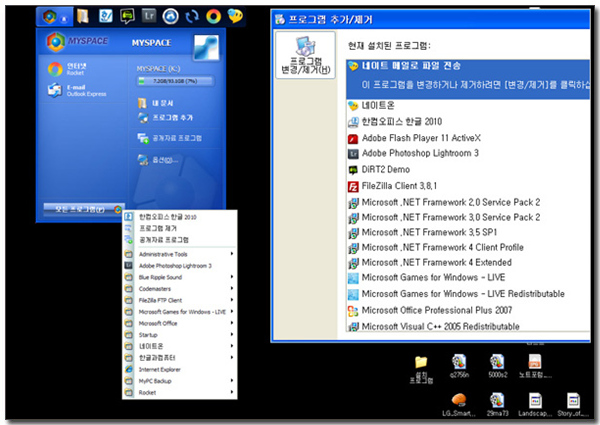600x425 pixels.
Task: Expand the Codemasters submenu arrow
Action: (x=232, y=288)
